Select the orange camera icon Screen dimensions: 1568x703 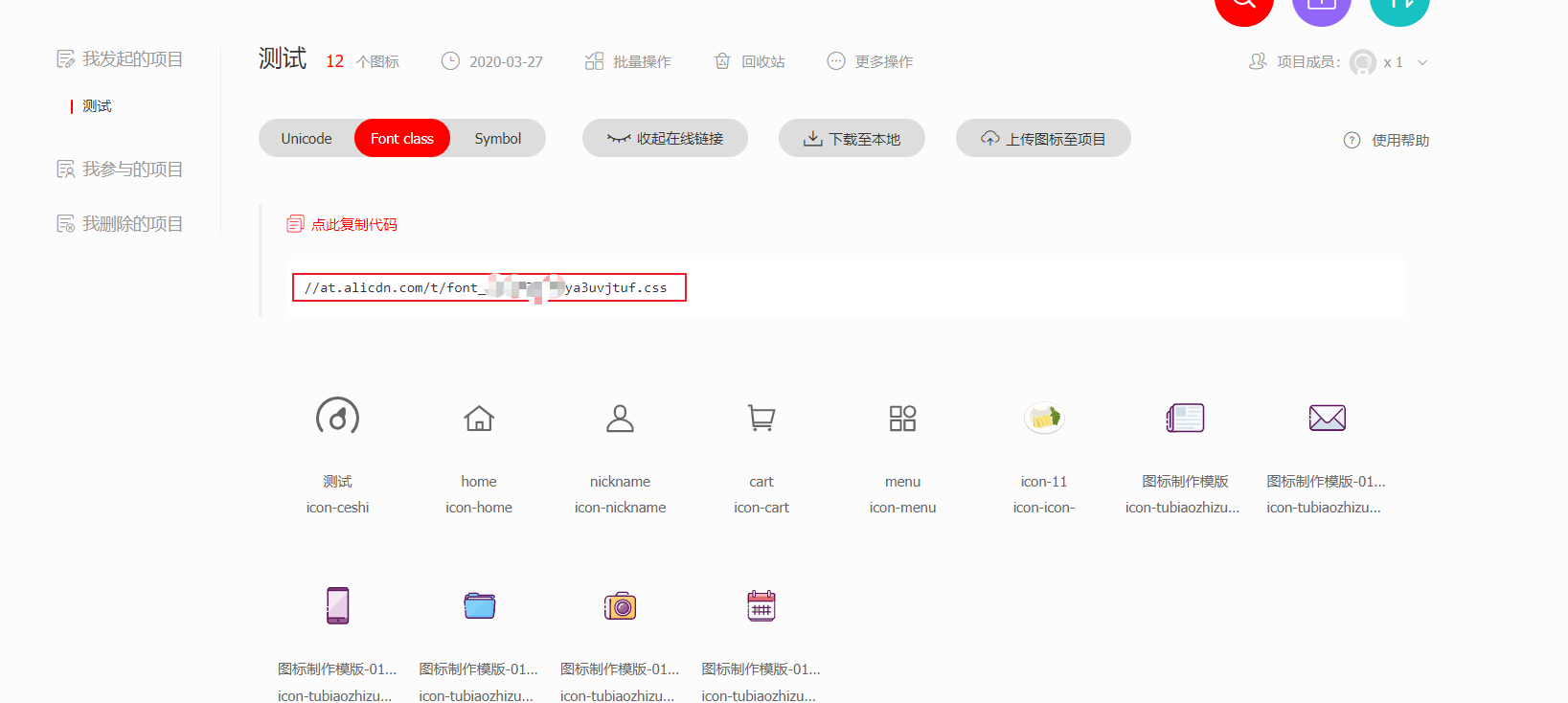point(620,605)
